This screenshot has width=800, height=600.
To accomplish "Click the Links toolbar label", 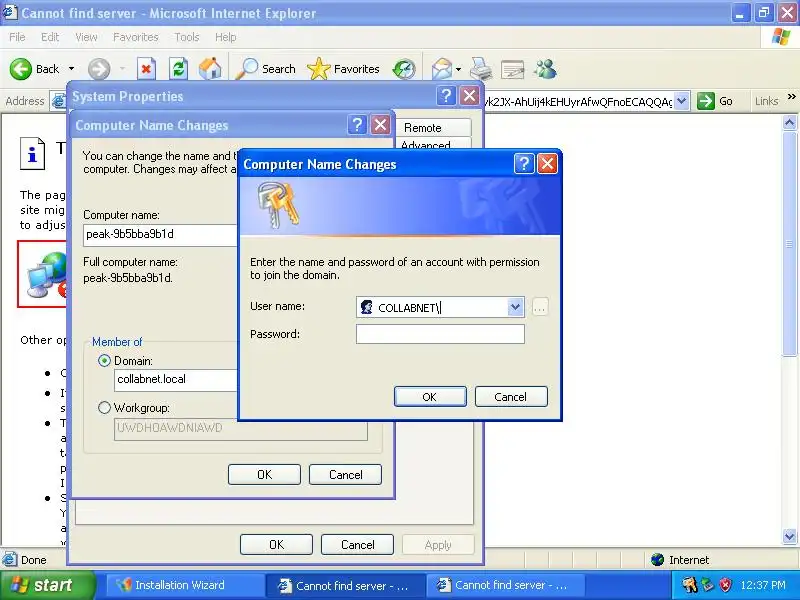I will 766,101.
